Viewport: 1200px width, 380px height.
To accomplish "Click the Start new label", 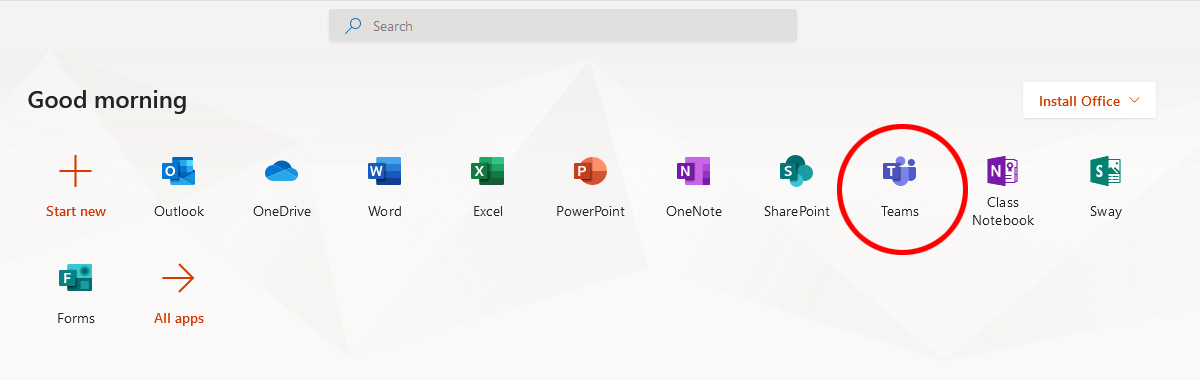I will (x=76, y=212).
